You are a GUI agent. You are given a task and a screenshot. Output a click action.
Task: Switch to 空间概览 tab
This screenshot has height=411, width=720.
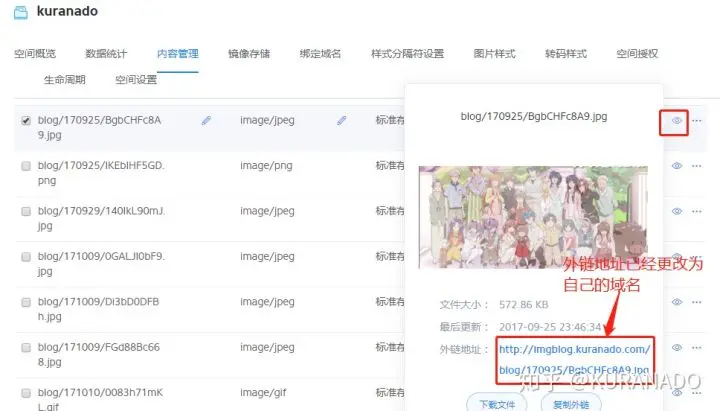(x=35, y=54)
